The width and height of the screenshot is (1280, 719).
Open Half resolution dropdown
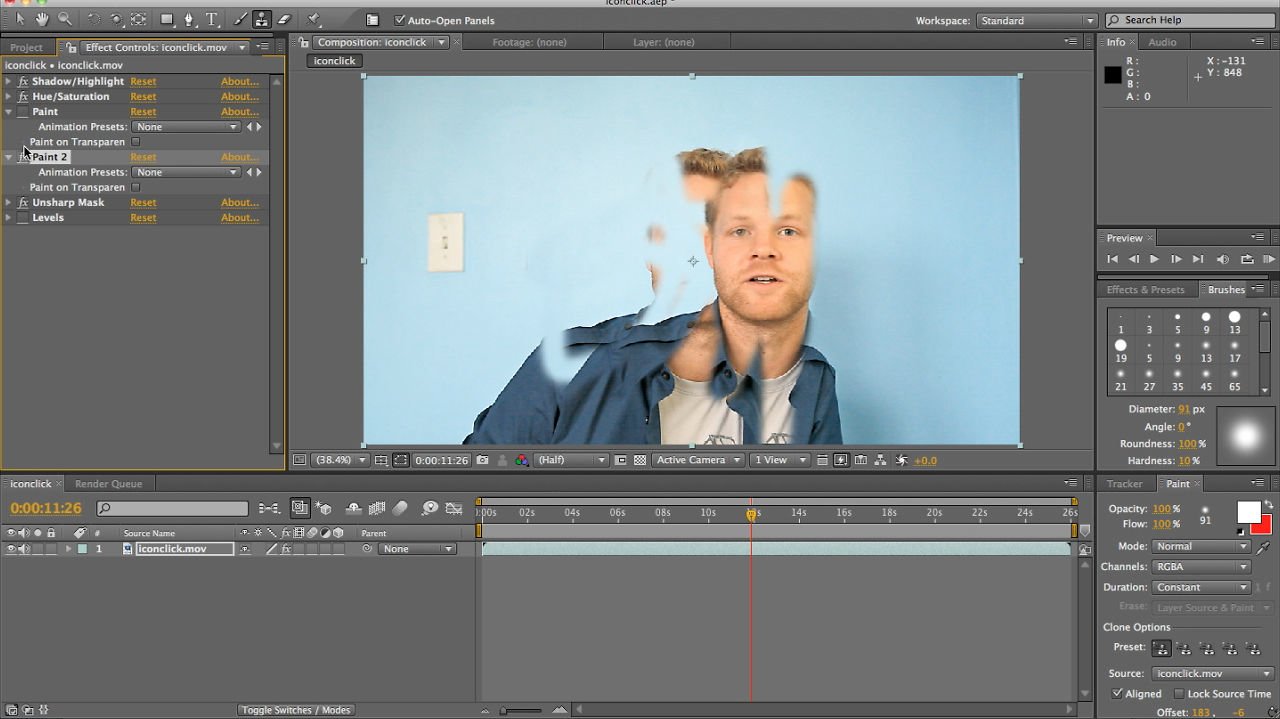click(x=571, y=460)
